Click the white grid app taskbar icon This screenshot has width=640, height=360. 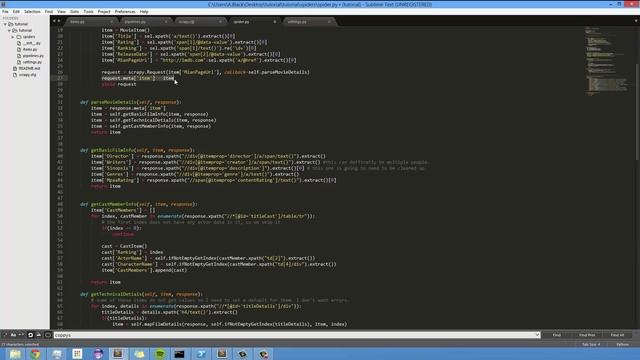(x=77, y=354)
